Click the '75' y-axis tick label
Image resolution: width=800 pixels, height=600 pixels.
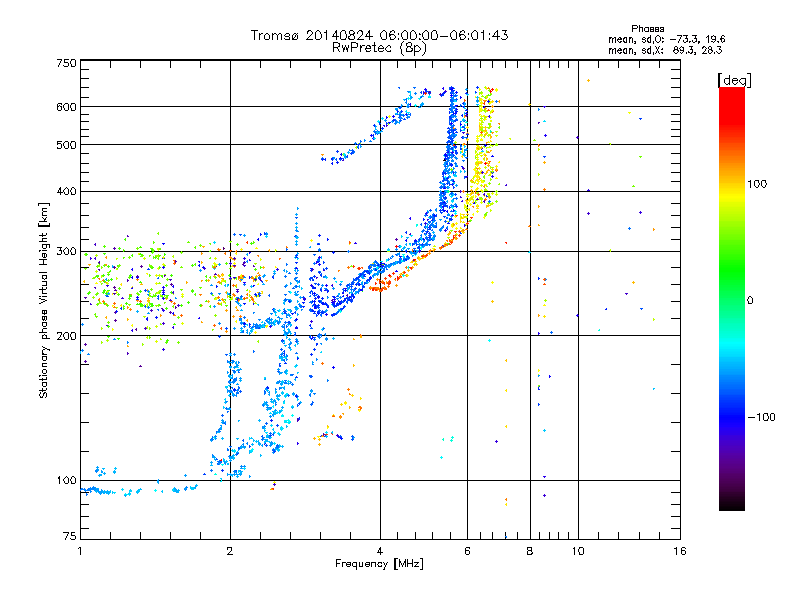pyautogui.click(x=70, y=536)
